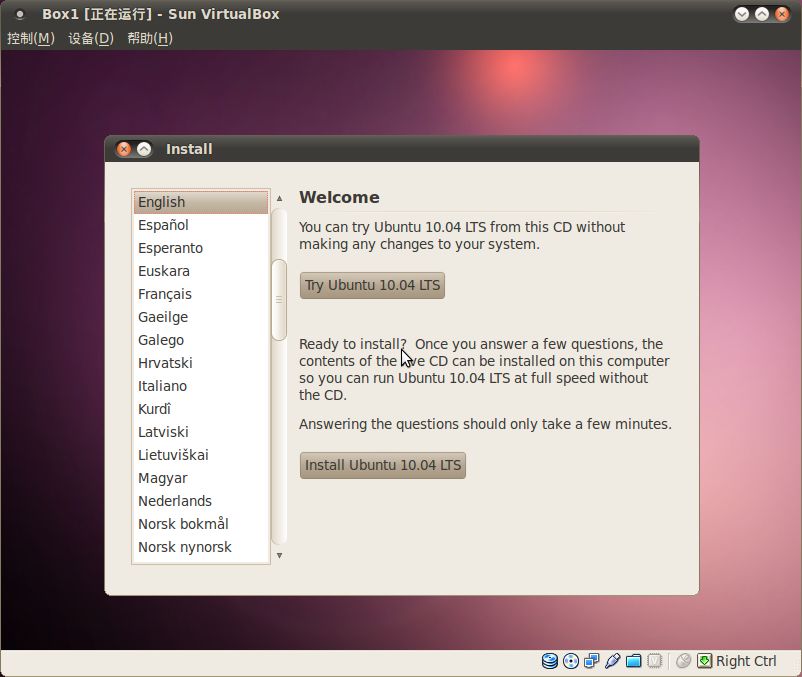Image resolution: width=802 pixels, height=677 pixels.
Task: Maximize the VirtualBox window
Action: pyautogui.click(x=762, y=14)
